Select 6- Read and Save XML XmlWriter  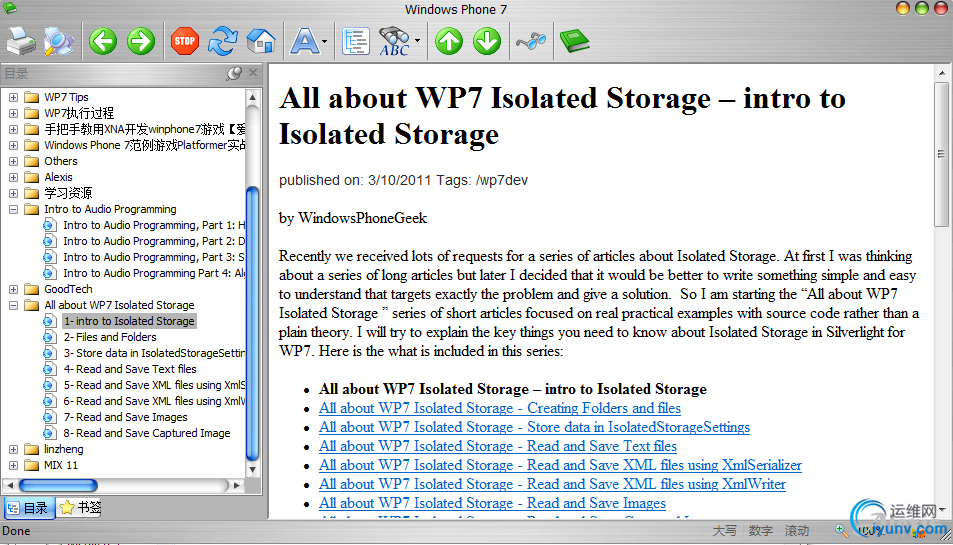coord(154,401)
